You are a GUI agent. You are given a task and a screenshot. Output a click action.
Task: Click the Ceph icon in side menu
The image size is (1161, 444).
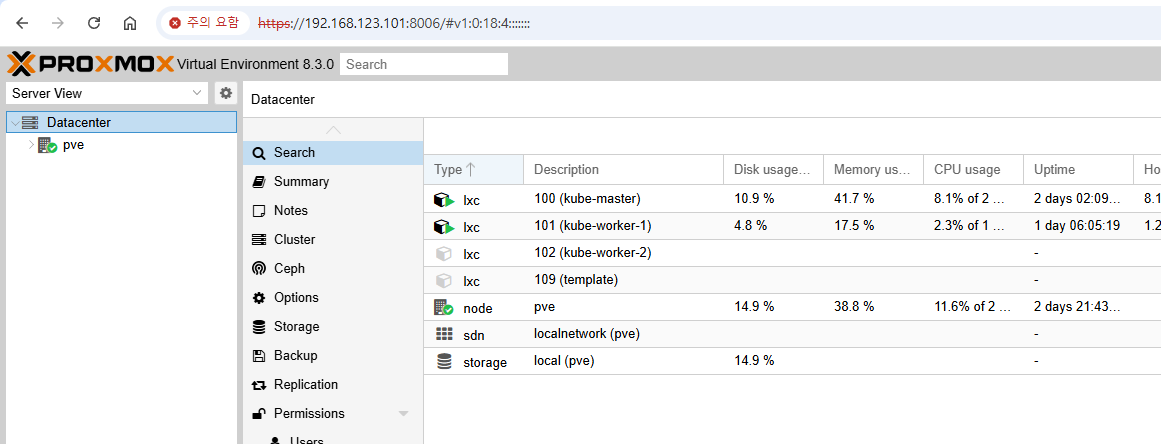pyautogui.click(x=258, y=269)
